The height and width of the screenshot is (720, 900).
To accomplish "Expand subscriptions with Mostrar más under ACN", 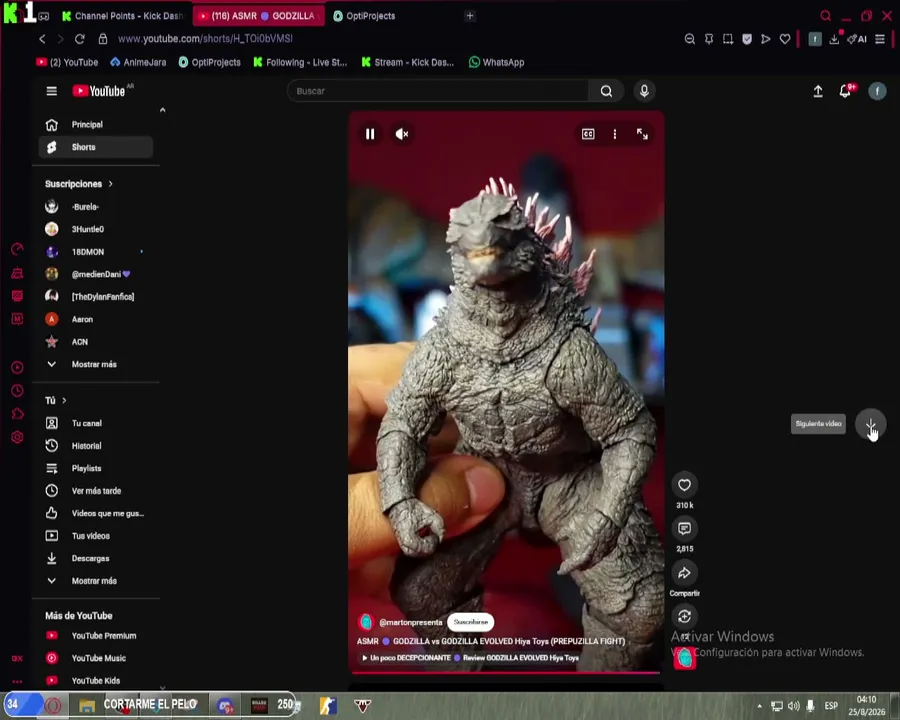I will coord(96,364).
